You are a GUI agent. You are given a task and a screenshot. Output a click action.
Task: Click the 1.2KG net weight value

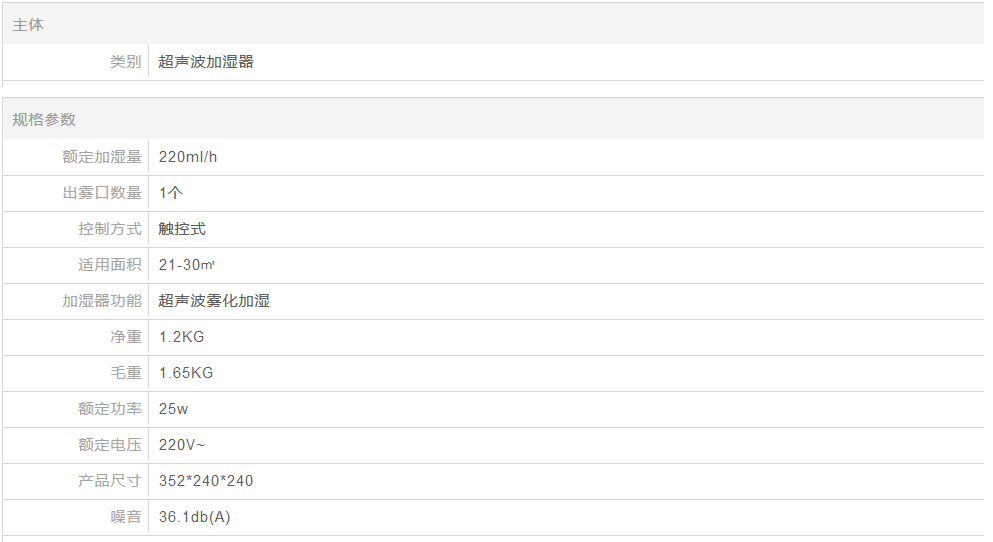pos(181,337)
